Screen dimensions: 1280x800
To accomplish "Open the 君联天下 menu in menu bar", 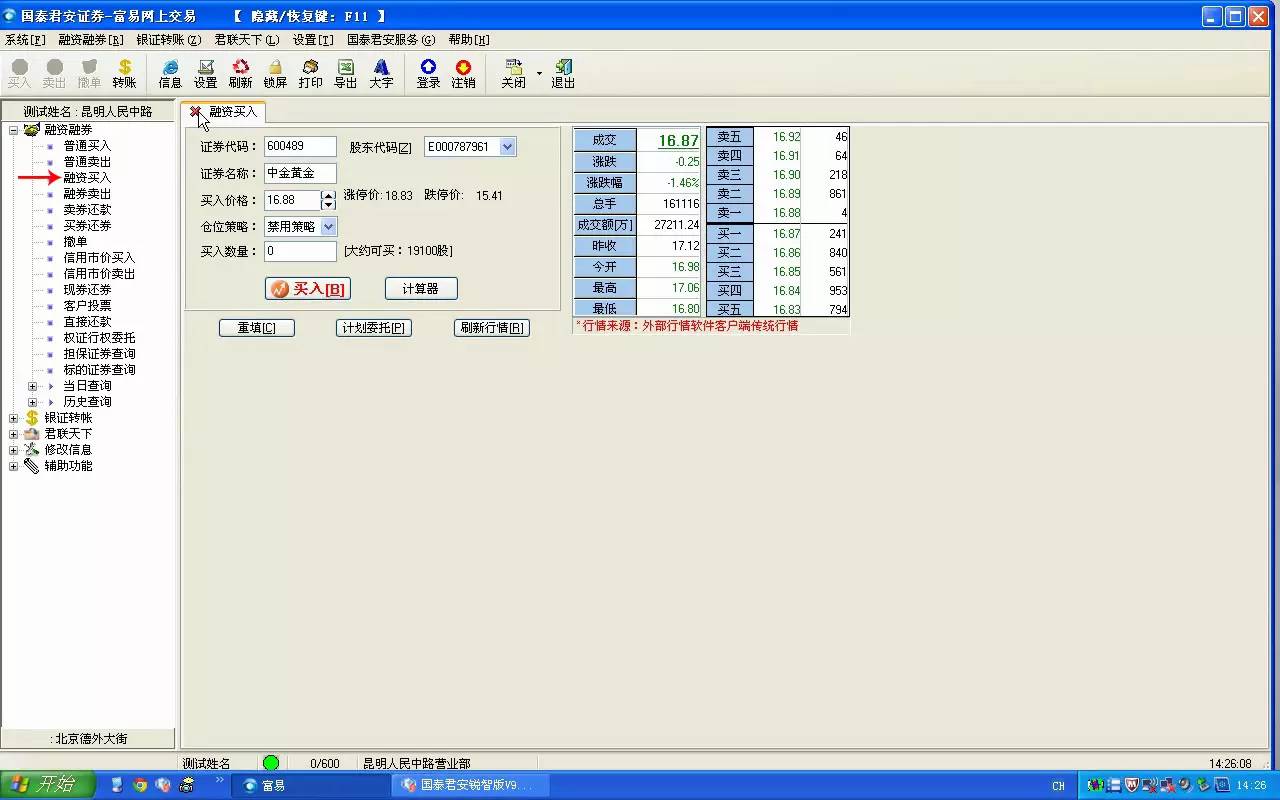I will (x=247, y=40).
